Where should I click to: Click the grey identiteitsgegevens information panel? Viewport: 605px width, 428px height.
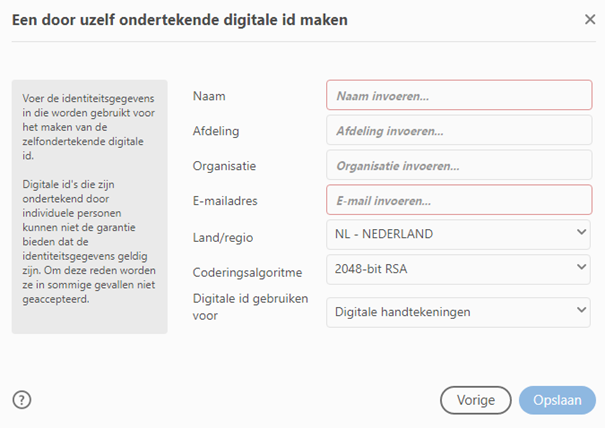[x=90, y=207]
